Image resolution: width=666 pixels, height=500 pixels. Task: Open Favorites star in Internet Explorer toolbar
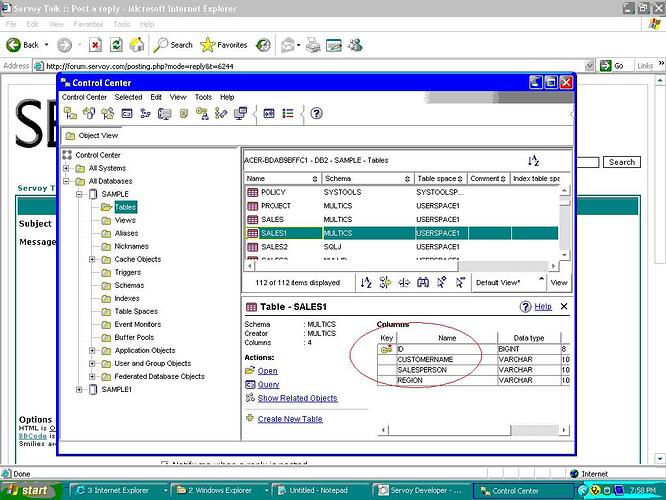point(223,45)
